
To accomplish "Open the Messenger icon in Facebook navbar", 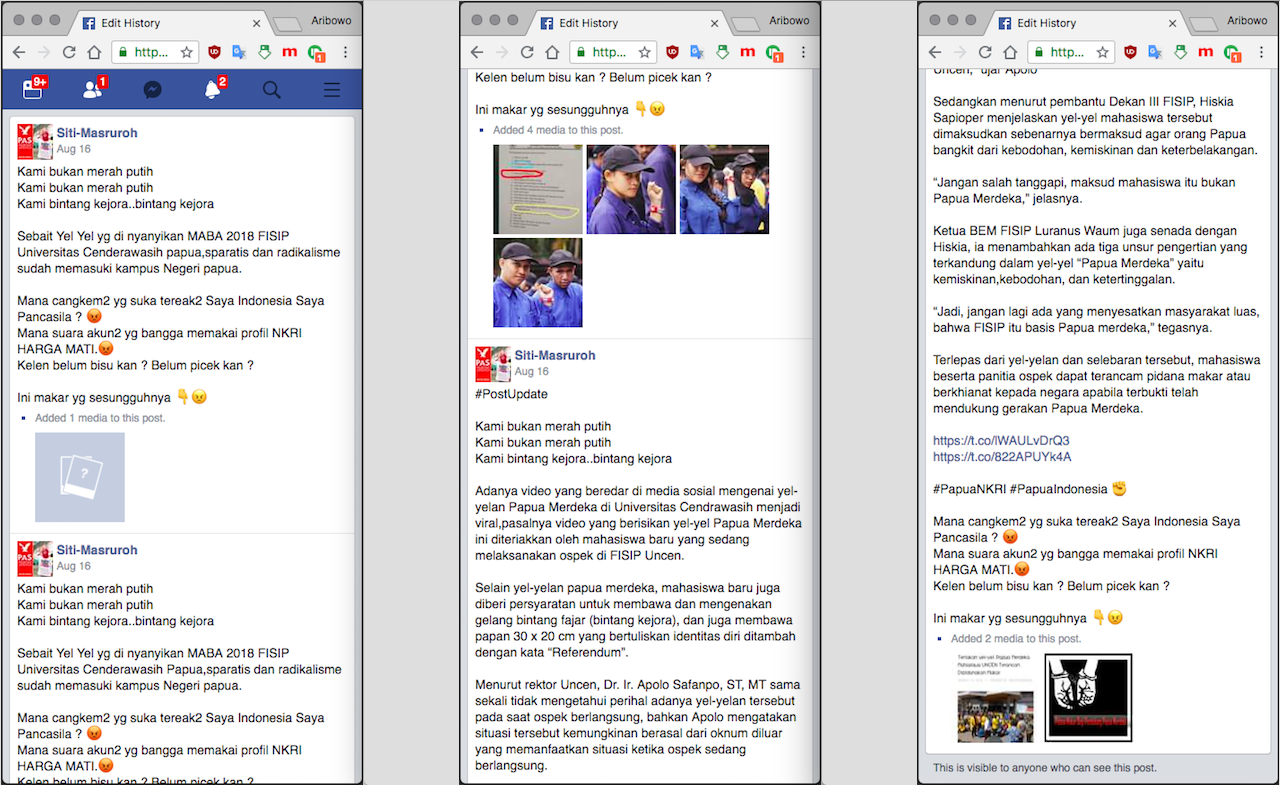I will (152, 90).
